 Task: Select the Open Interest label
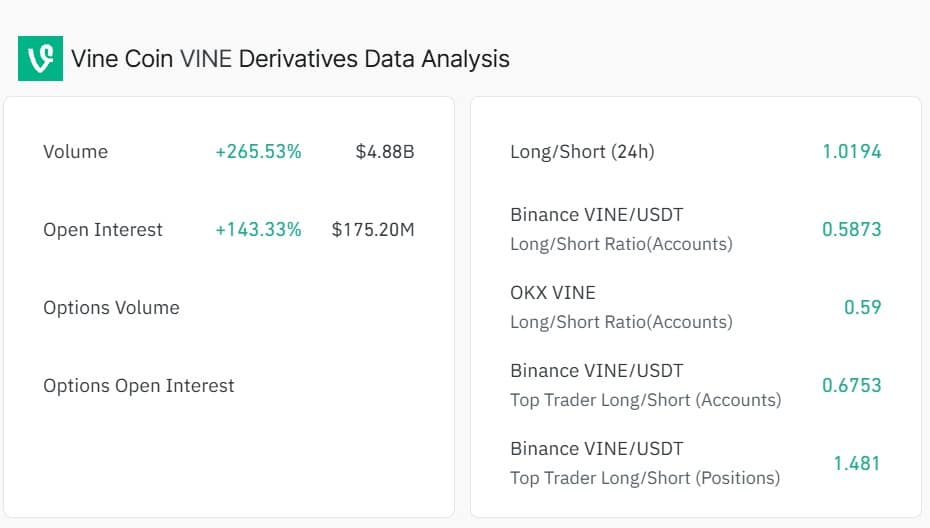click(x=103, y=230)
